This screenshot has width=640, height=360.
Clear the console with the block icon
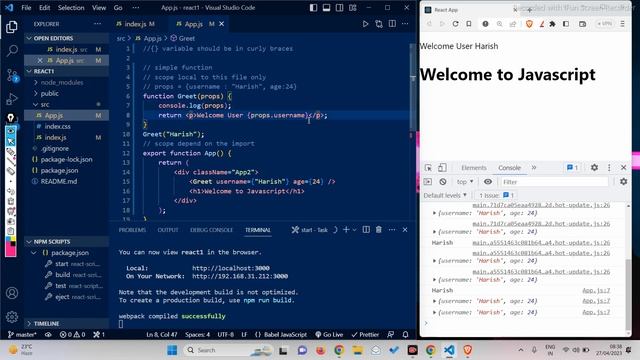(443, 182)
